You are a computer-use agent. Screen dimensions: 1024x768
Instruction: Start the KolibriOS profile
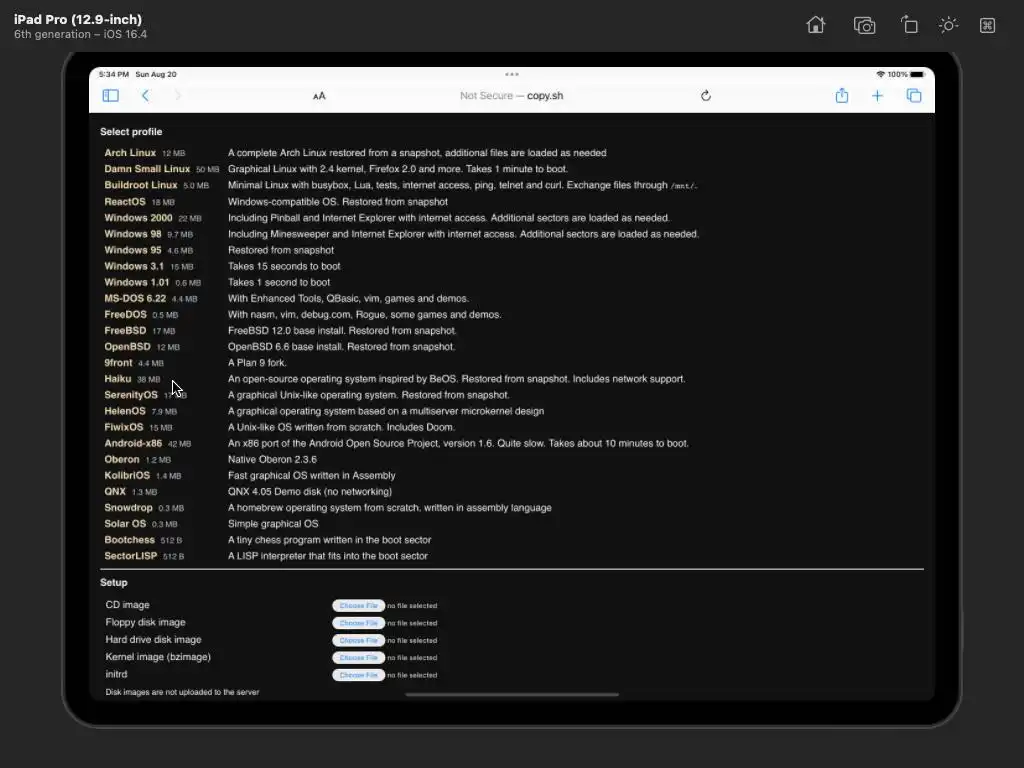127,475
